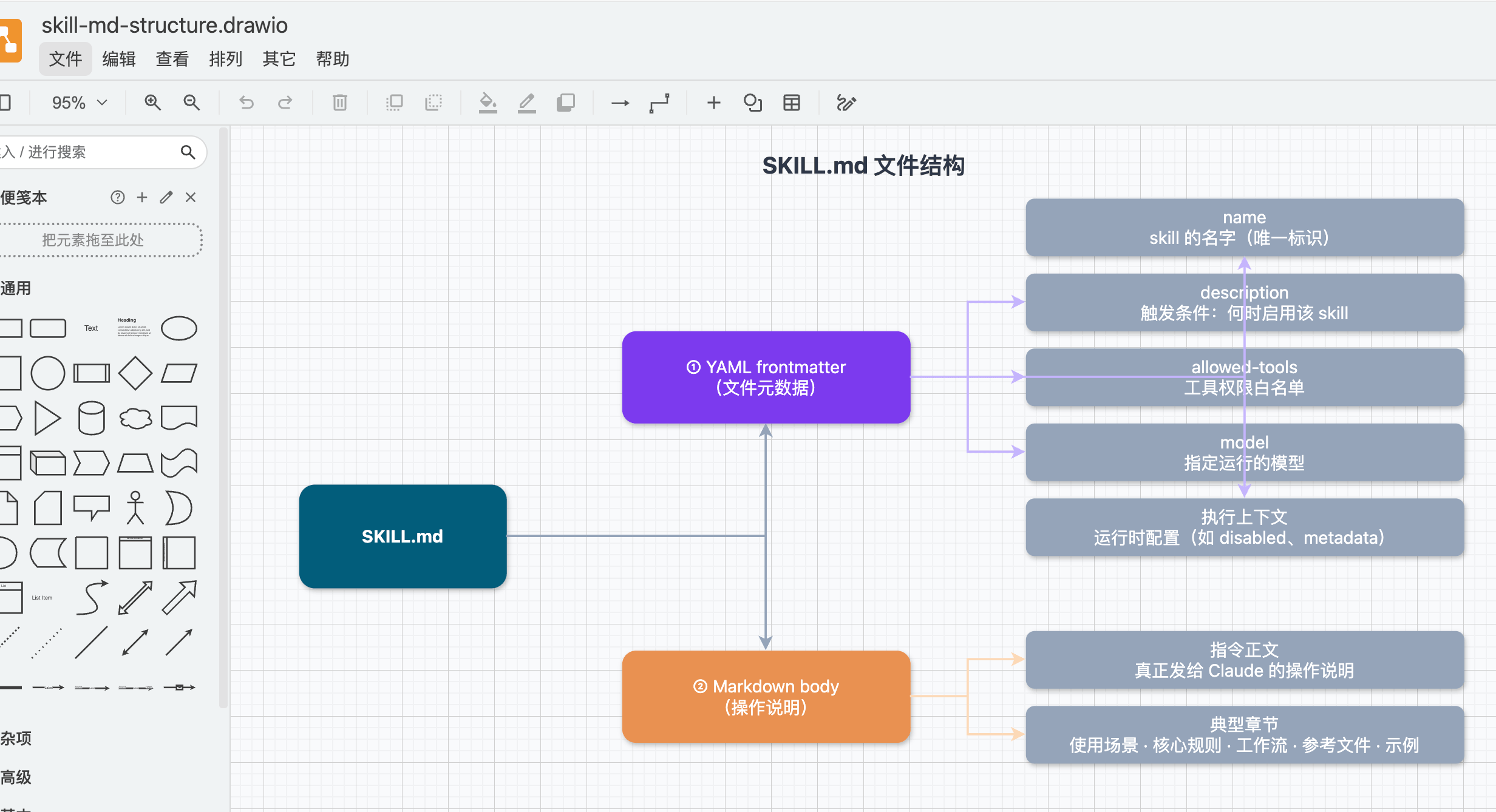Viewport: 1496px width, 812px height.
Task: Click the freehand drawing icon
Action: tap(846, 103)
